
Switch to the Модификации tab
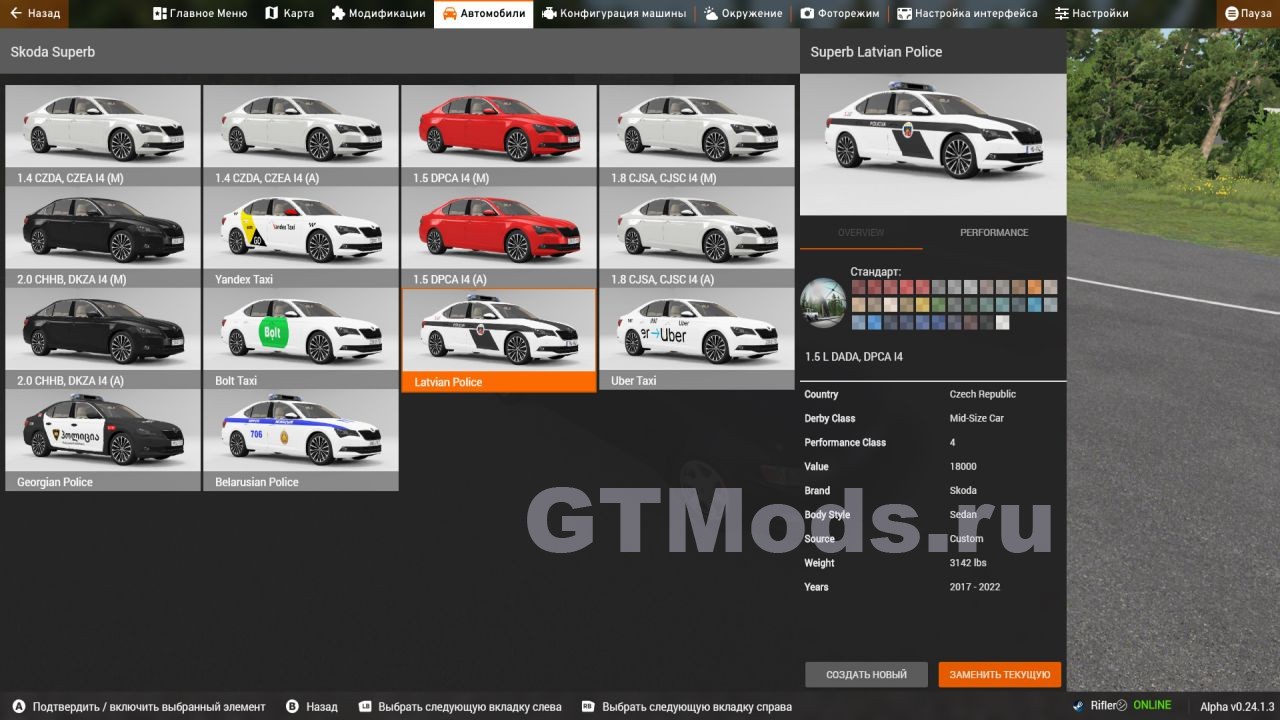tap(378, 14)
